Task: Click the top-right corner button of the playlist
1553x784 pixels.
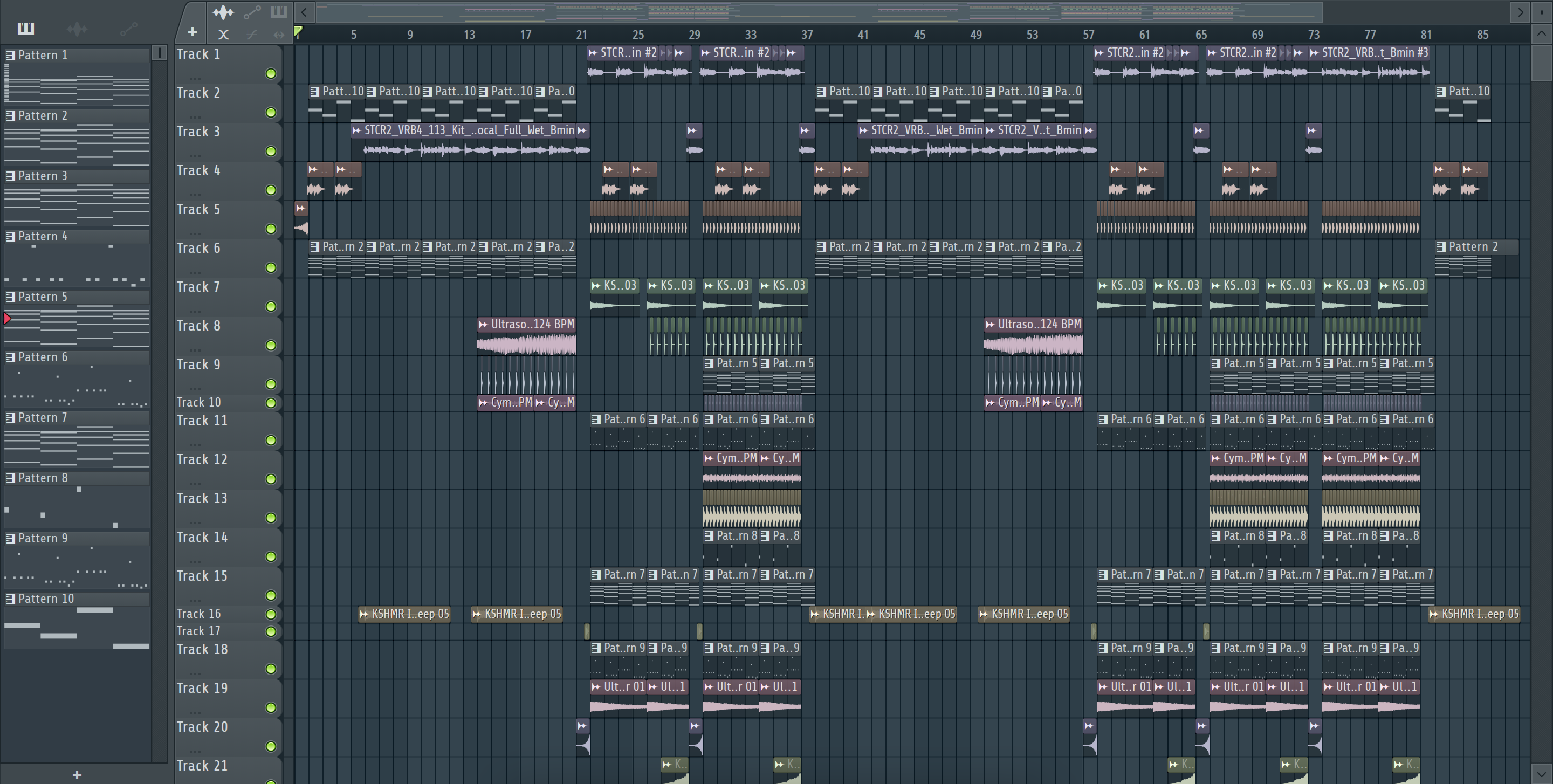Action: (x=1542, y=12)
